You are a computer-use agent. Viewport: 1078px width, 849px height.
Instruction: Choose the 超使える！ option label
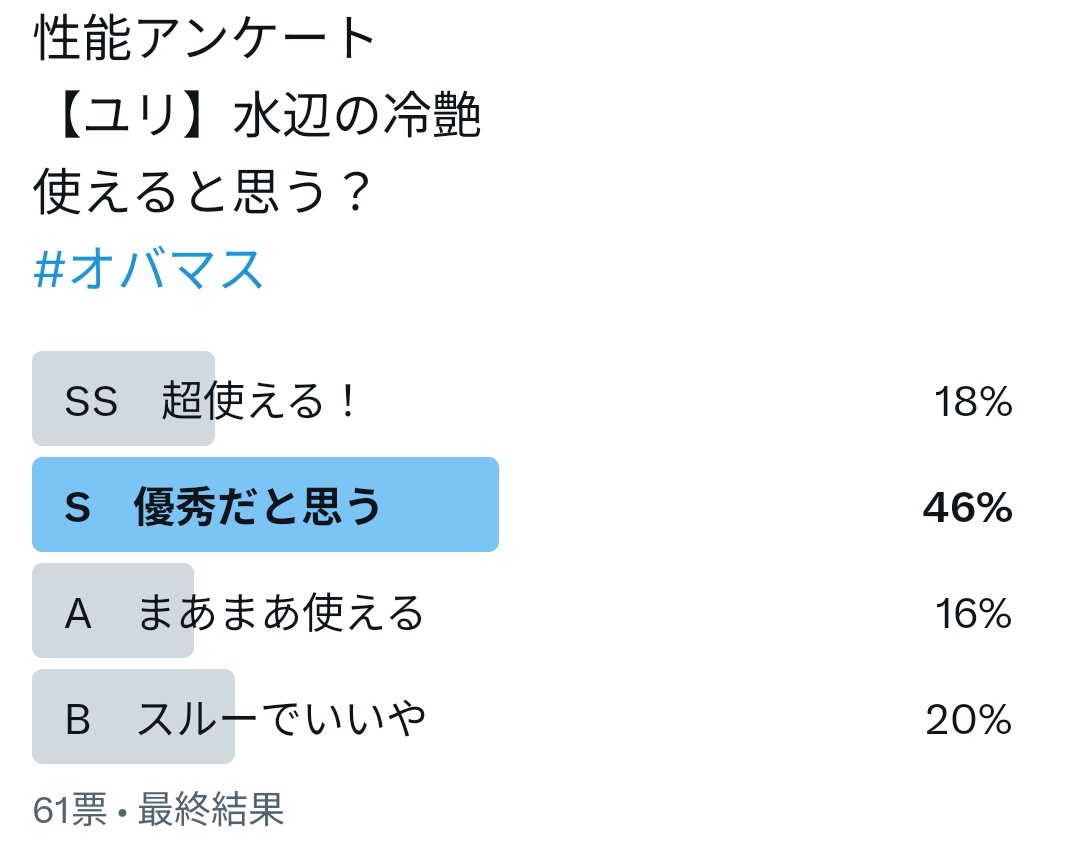(x=260, y=400)
